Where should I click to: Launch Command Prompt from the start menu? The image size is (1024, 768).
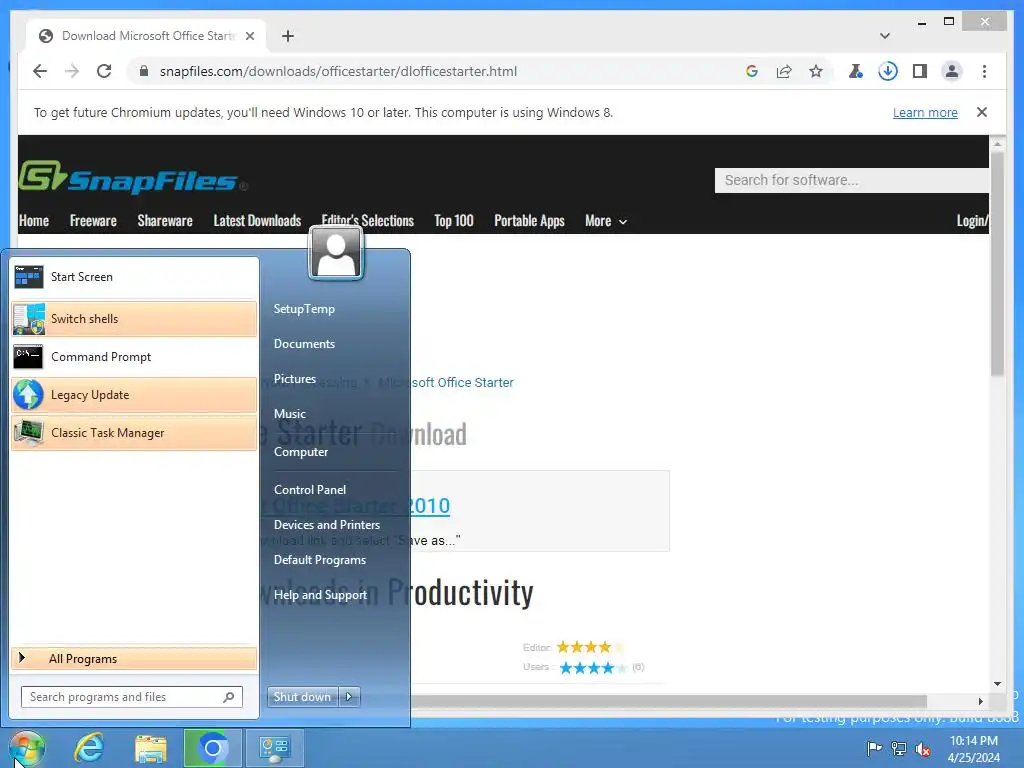tap(134, 357)
